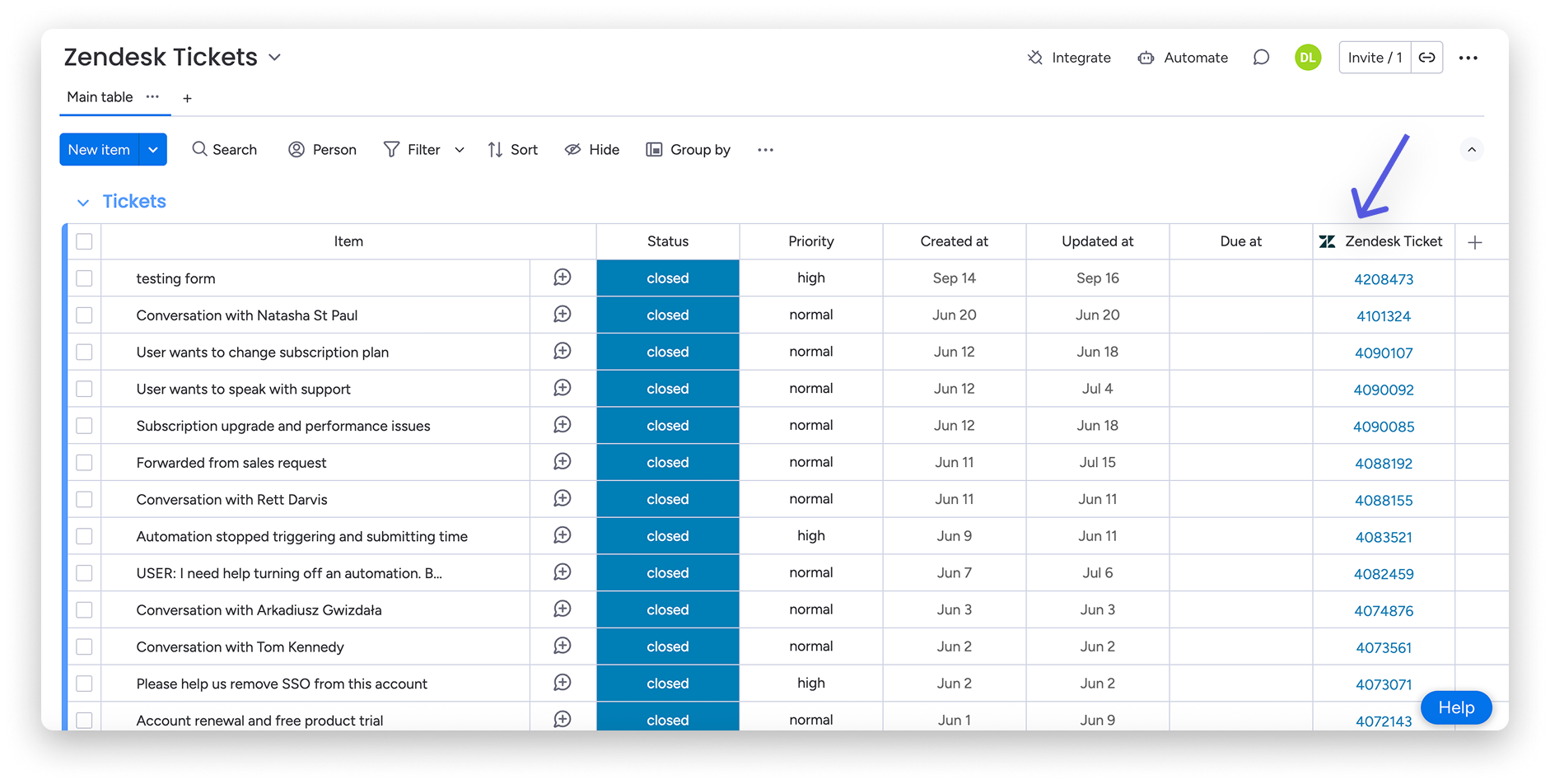Open the board options three-dot menu
The width and height of the screenshot is (1550, 784).
[x=1468, y=58]
